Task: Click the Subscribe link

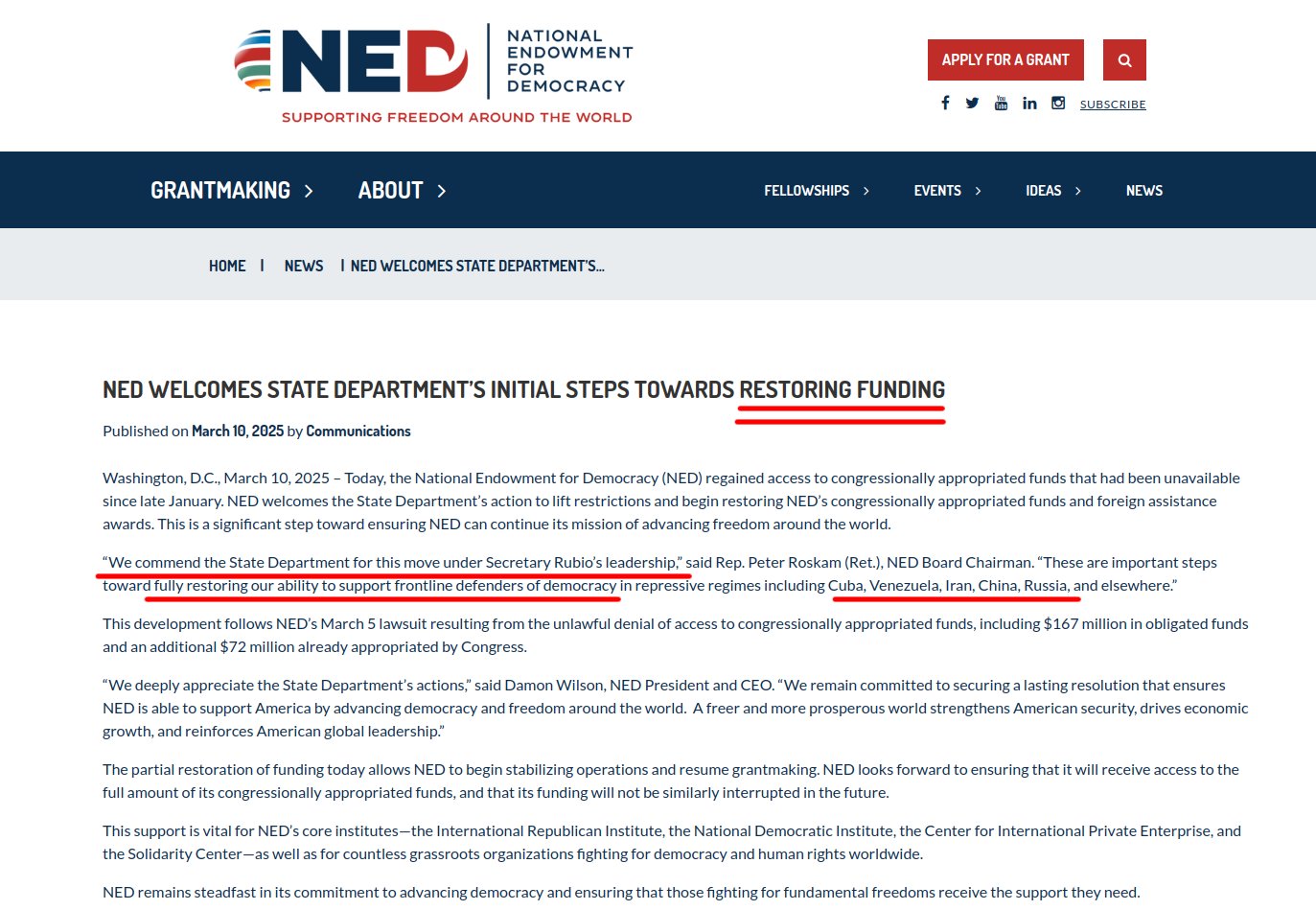Action: pos(1113,105)
